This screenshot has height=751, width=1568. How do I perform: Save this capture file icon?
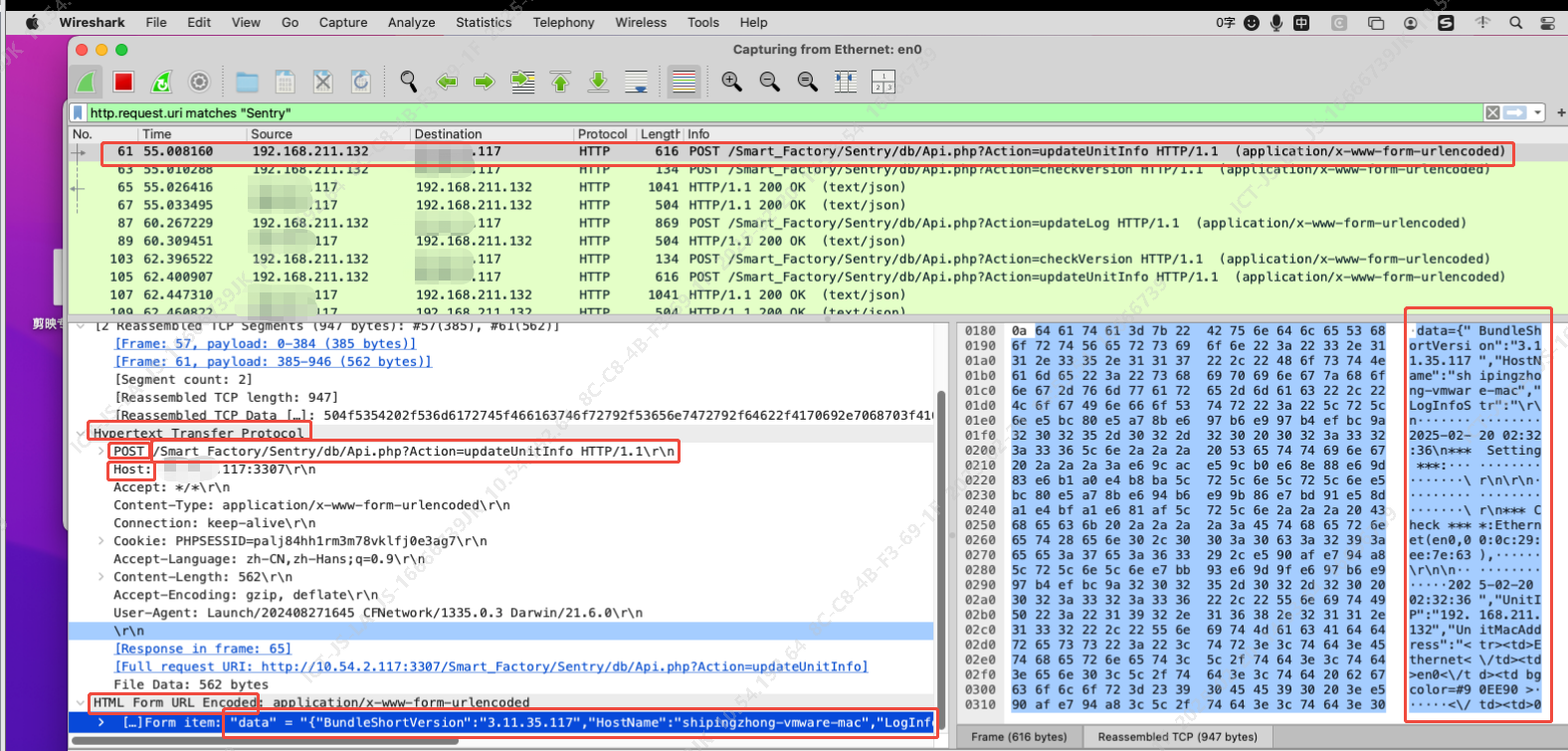286,82
